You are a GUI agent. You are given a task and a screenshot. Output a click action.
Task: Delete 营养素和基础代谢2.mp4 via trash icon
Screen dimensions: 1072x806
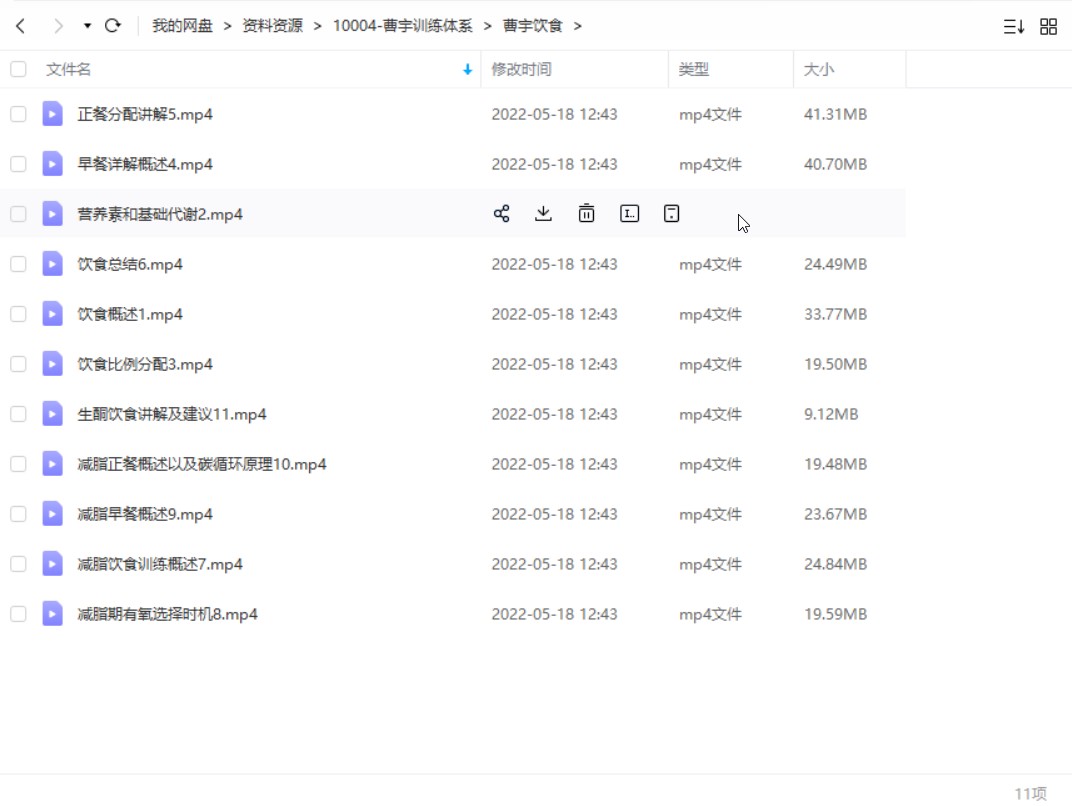[x=586, y=213]
